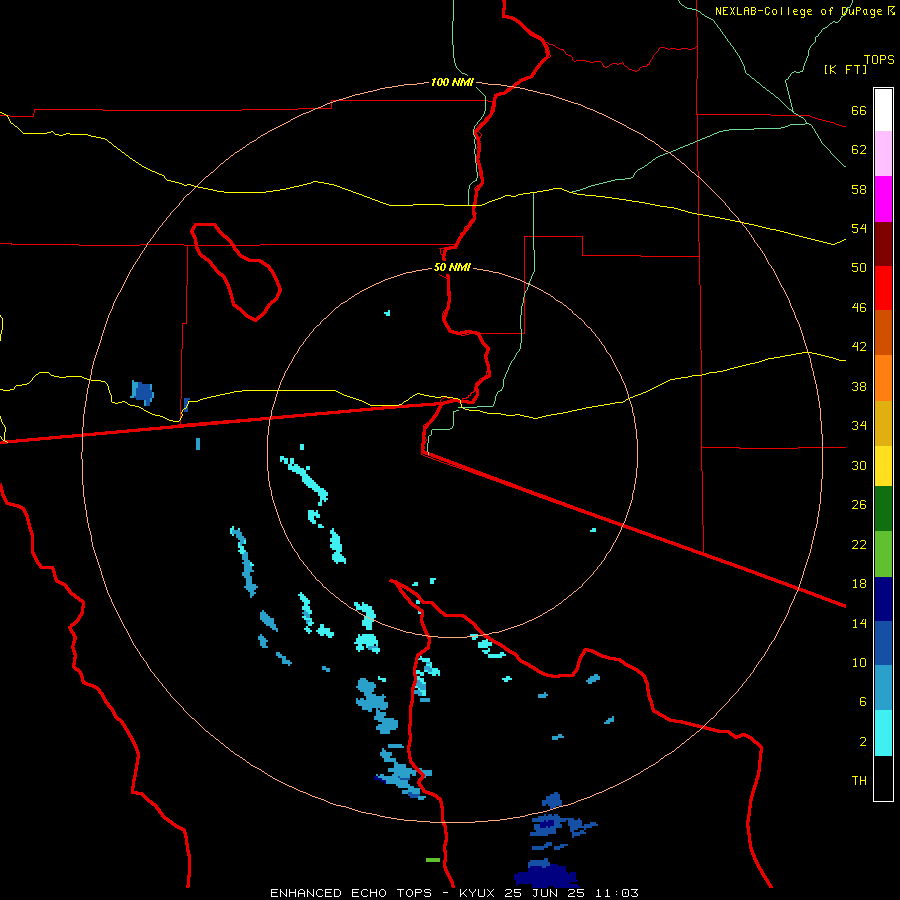Click the legend value "46"
Viewport: 900px width, 900px height.
pyautogui.click(x=859, y=308)
